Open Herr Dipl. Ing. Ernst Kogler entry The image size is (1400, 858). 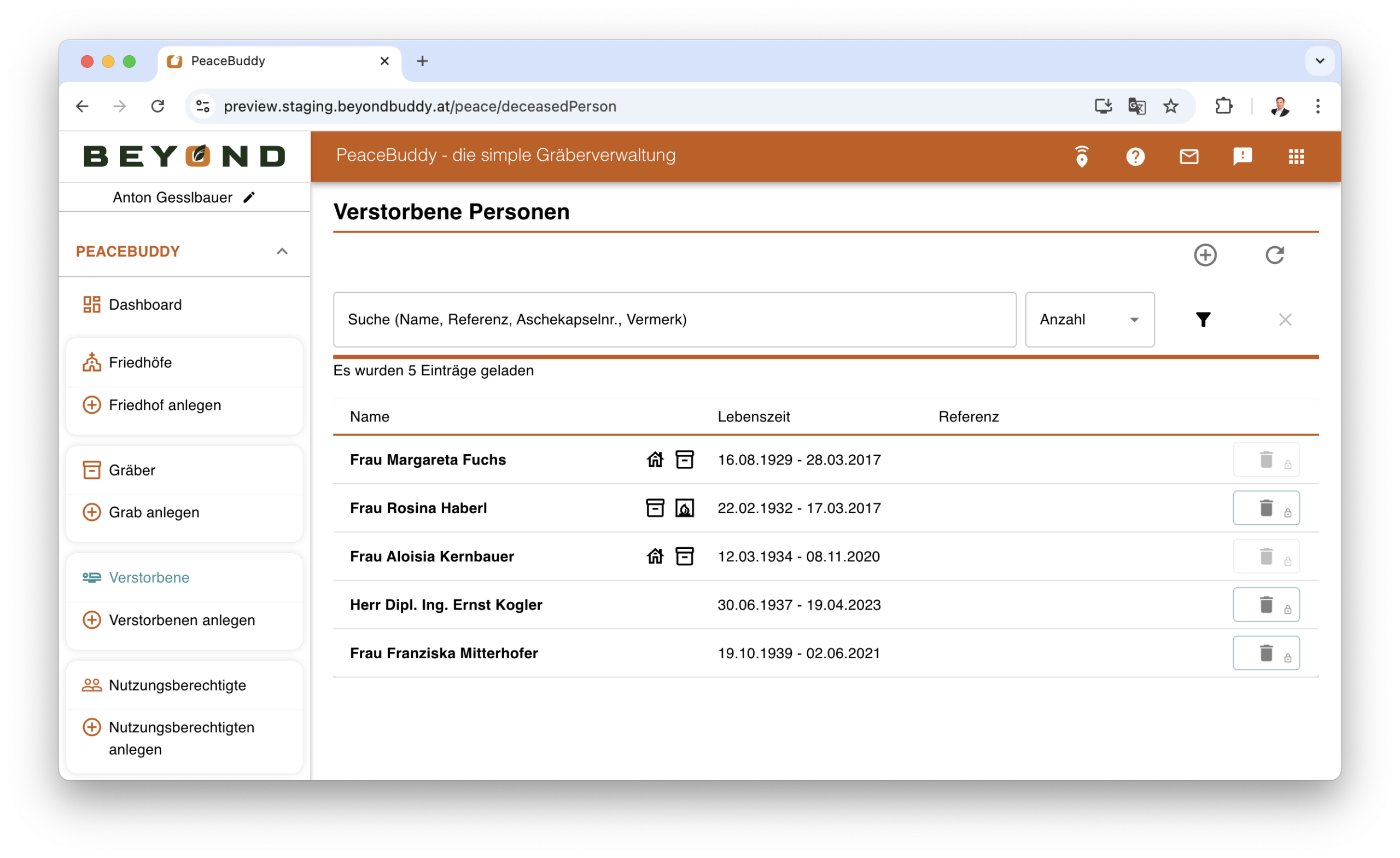(x=446, y=605)
